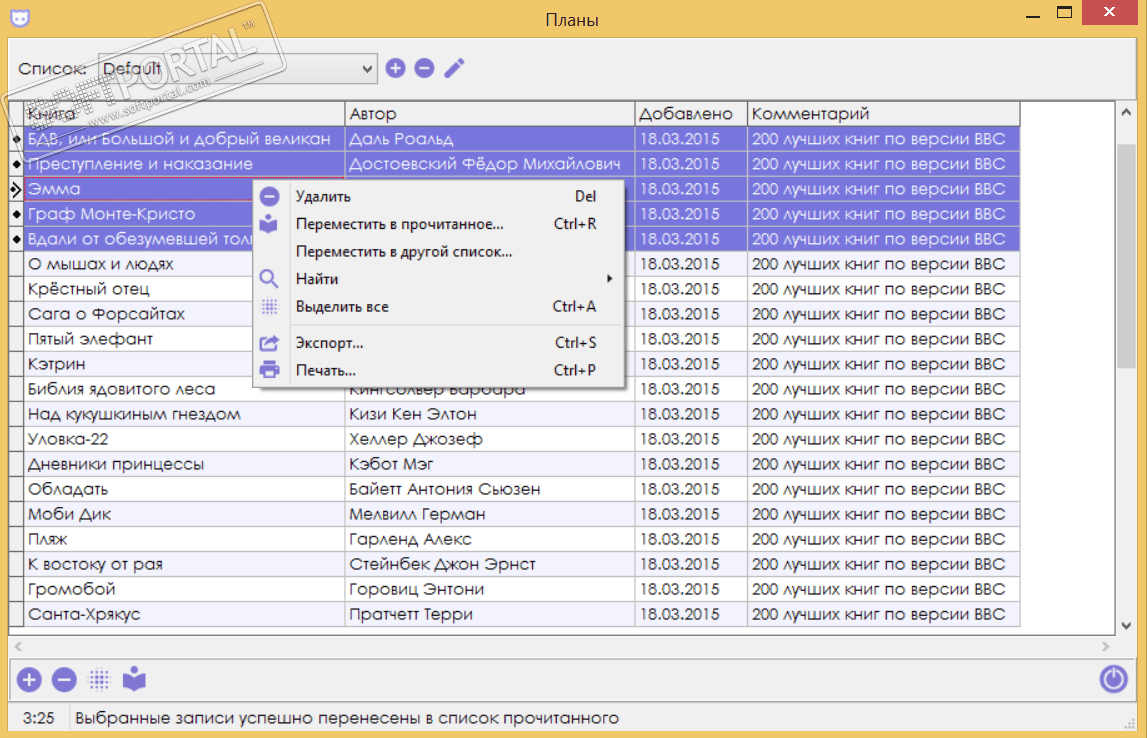1147x738 pixels.
Task: Click author Гарленд Алекс
Action: tap(489, 539)
